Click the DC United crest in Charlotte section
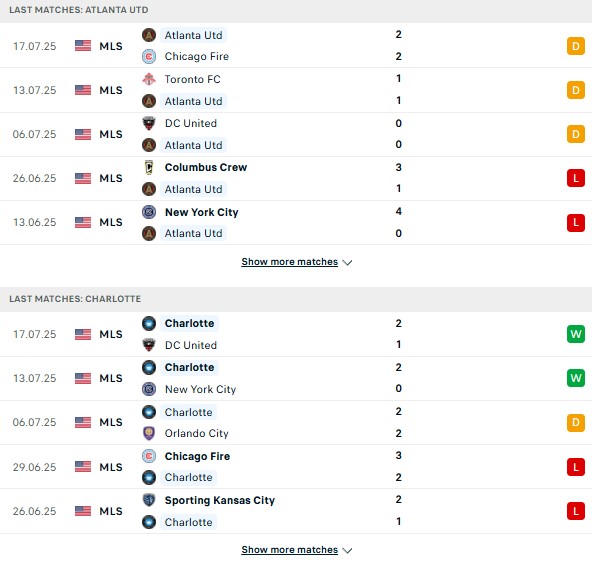The image size is (592, 567). [149, 345]
